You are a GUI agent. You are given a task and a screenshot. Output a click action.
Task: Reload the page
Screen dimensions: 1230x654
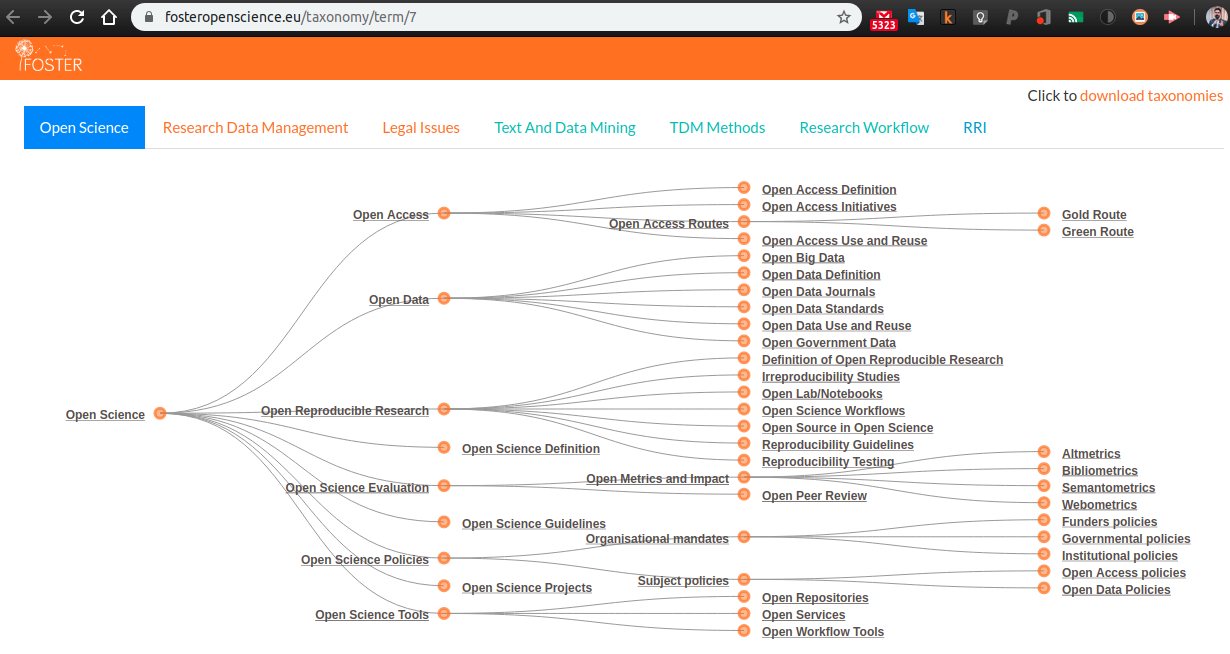pyautogui.click(x=77, y=17)
